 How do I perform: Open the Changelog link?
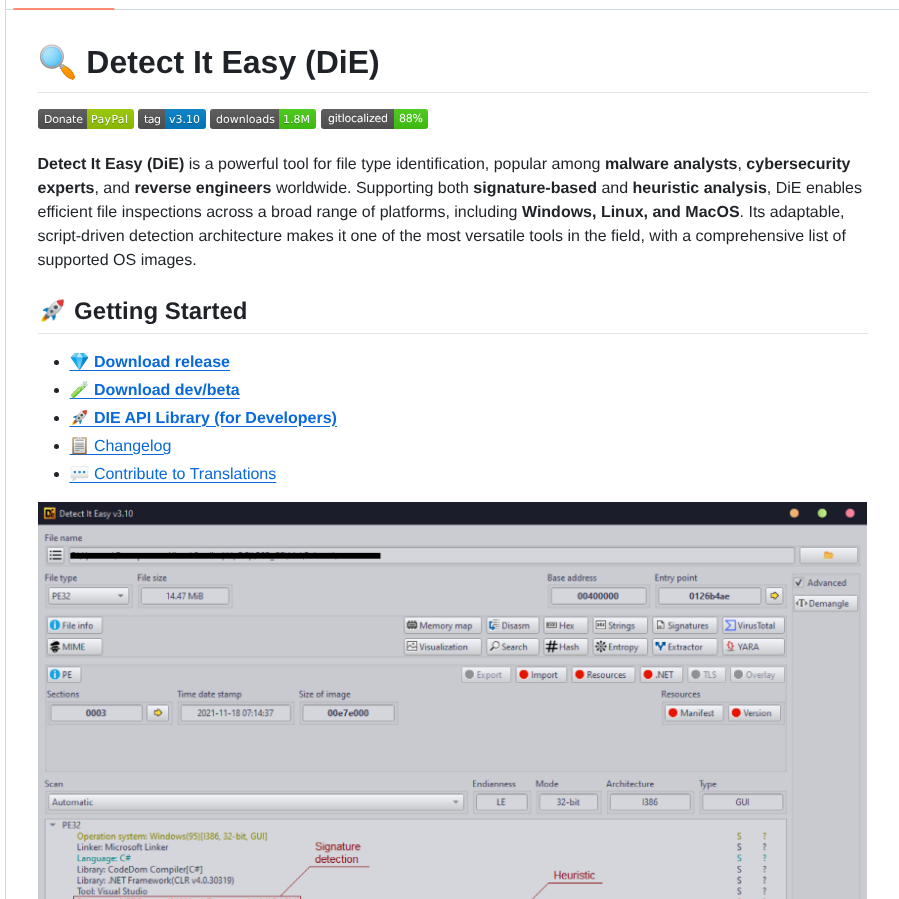131,445
